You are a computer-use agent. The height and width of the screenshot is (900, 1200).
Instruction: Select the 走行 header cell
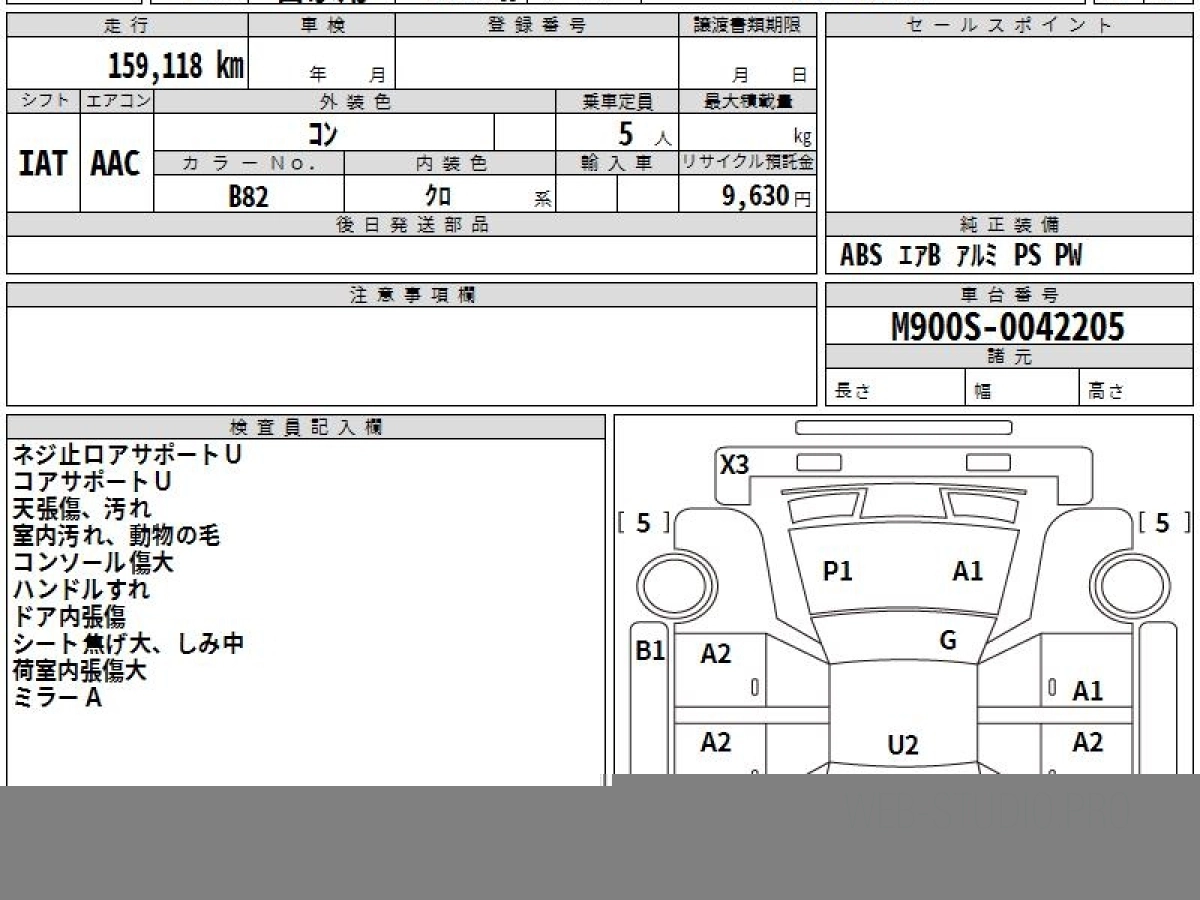tap(127, 26)
